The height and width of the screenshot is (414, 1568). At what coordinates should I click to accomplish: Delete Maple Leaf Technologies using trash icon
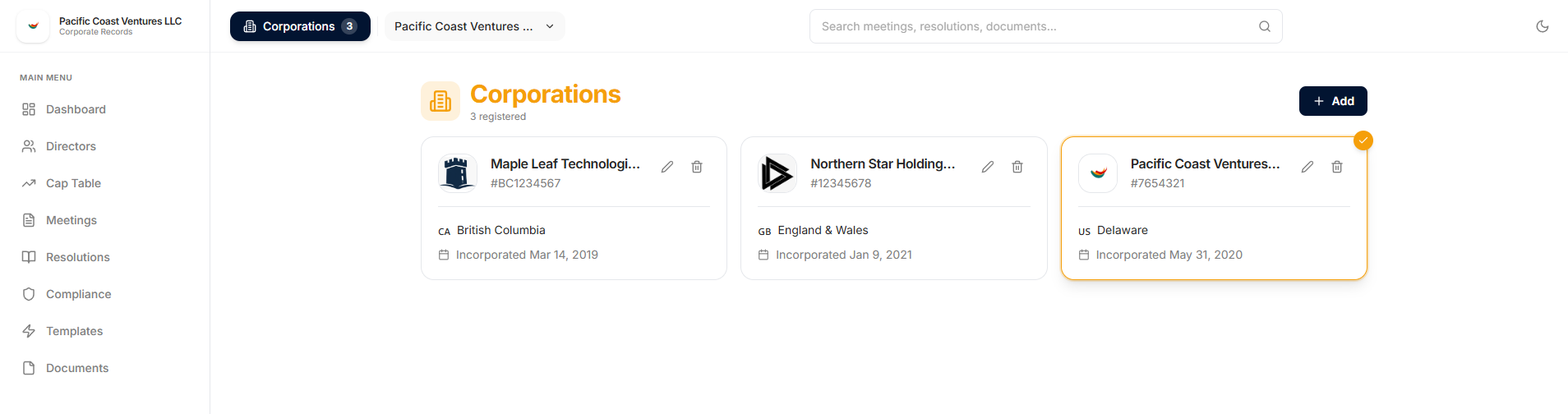[x=697, y=167]
